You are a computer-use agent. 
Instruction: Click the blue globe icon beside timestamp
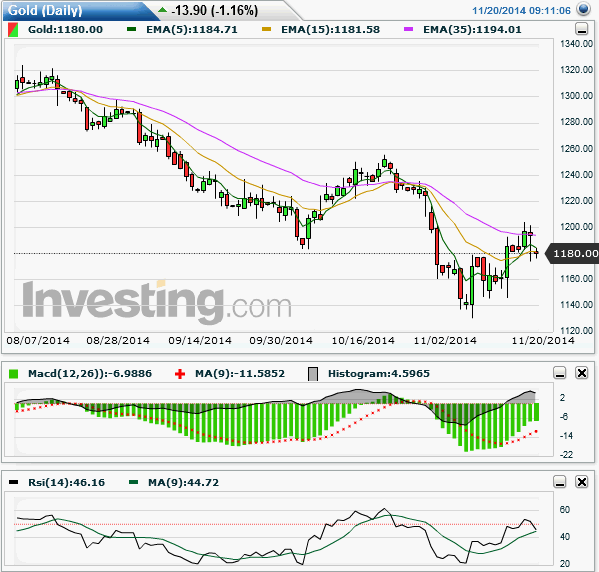583,9
